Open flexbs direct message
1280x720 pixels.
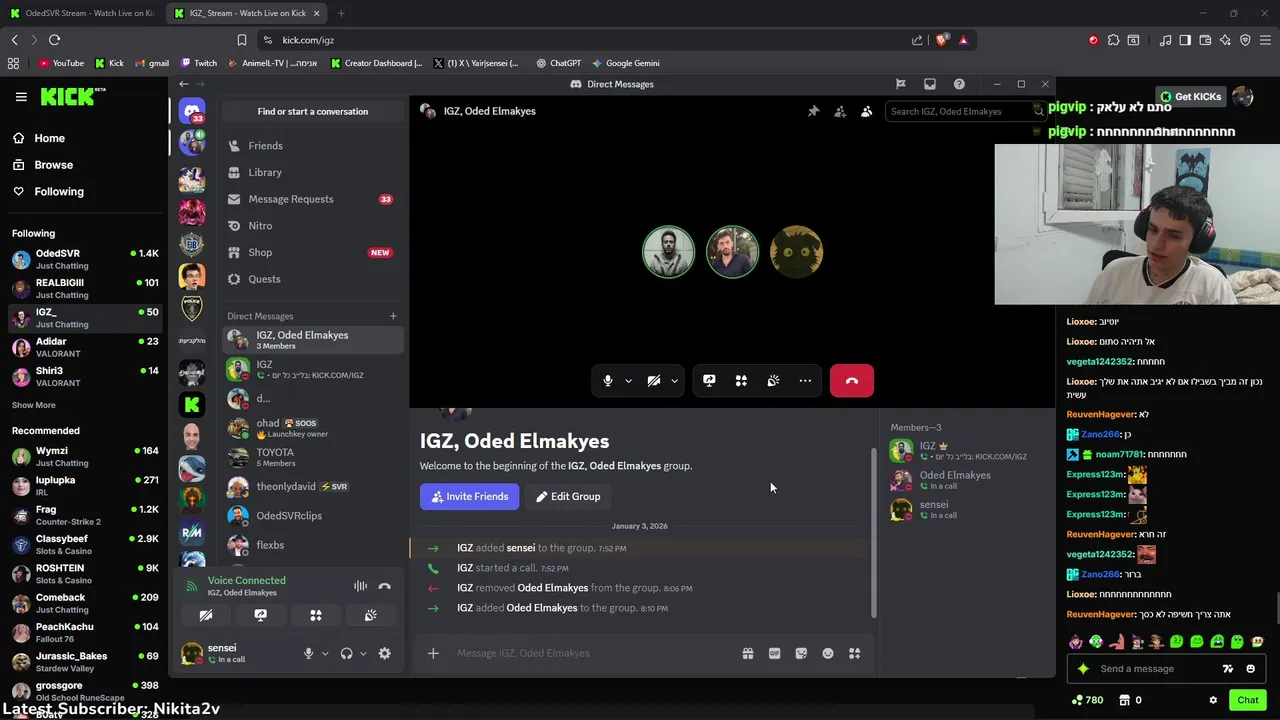point(312,545)
